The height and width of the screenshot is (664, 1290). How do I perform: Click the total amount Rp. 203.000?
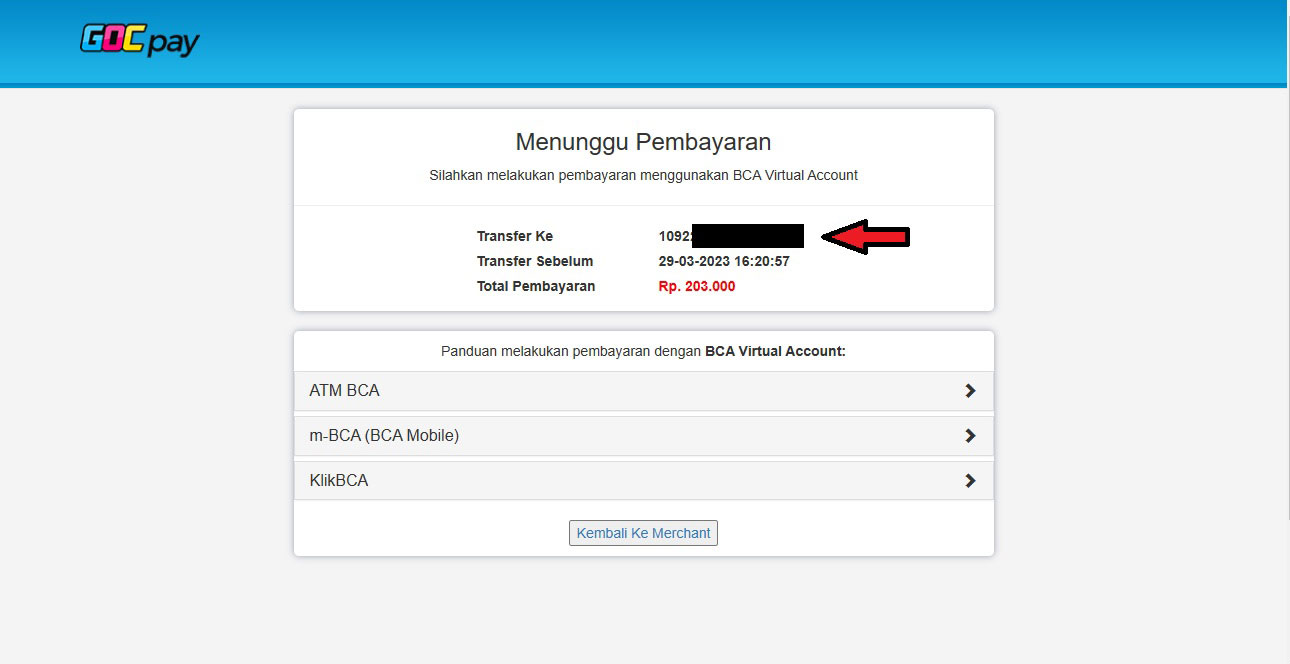[696, 286]
